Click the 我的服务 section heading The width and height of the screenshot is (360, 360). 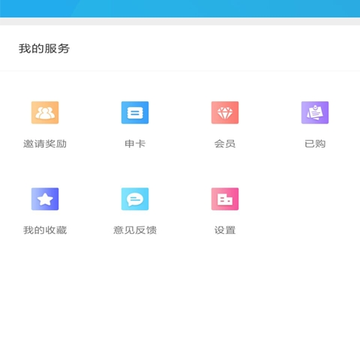(x=44, y=49)
